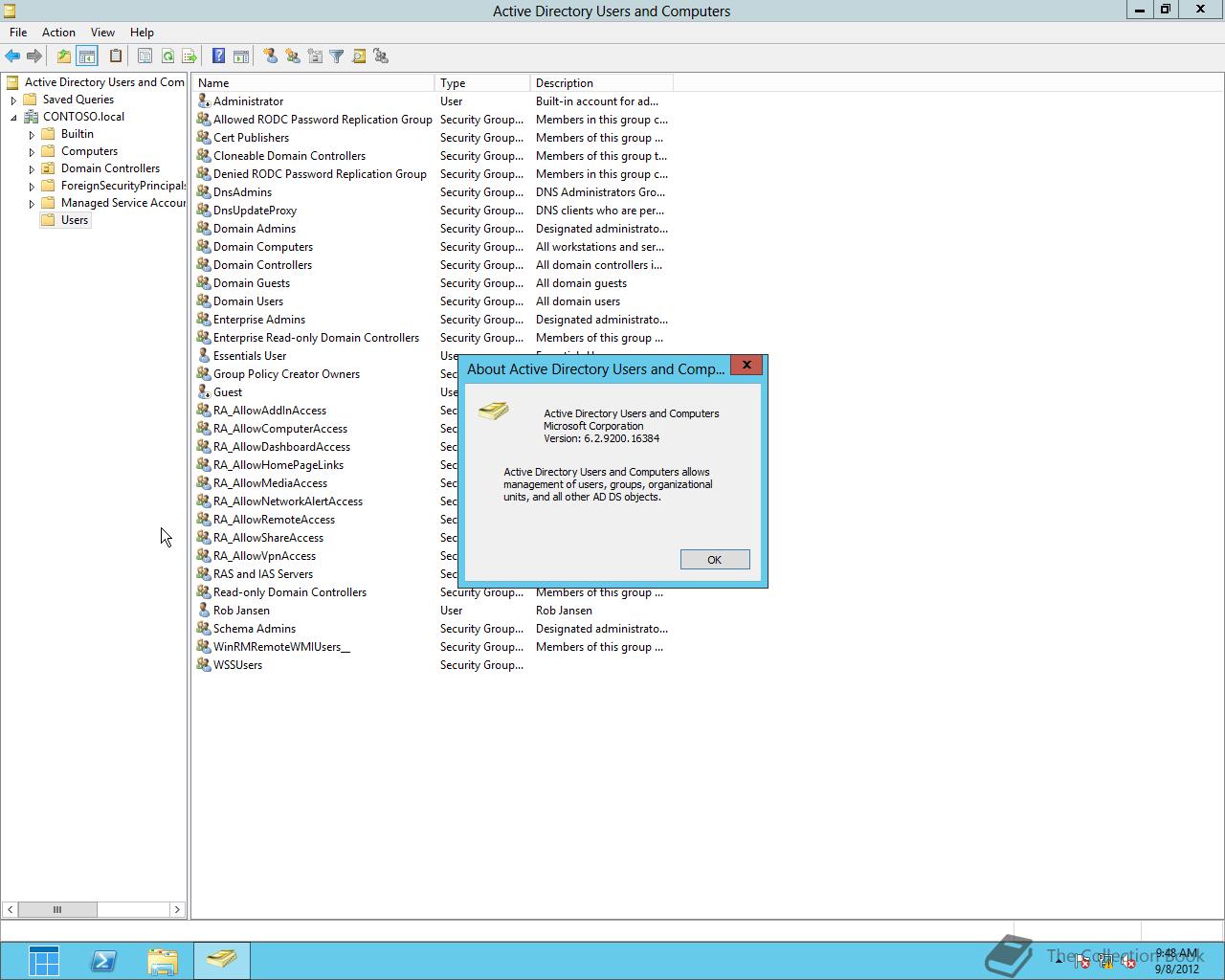Image resolution: width=1225 pixels, height=980 pixels.
Task: Create a new group with the toolbar icon
Action: pos(293,56)
